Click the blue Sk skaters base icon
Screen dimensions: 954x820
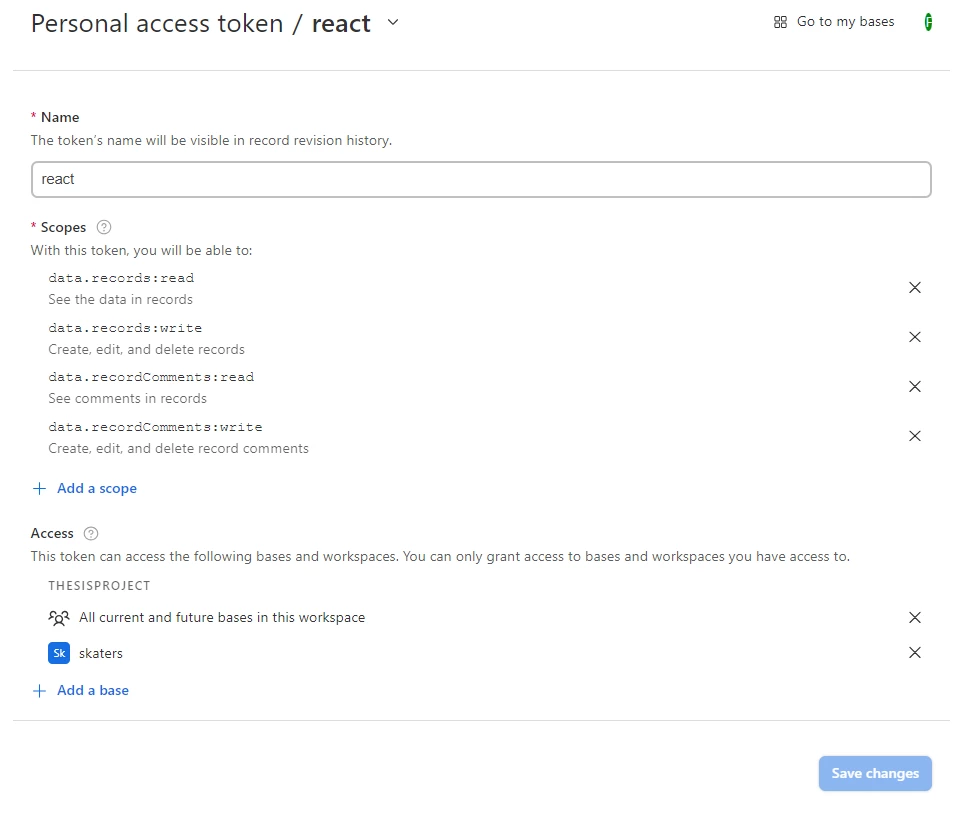coord(58,653)
